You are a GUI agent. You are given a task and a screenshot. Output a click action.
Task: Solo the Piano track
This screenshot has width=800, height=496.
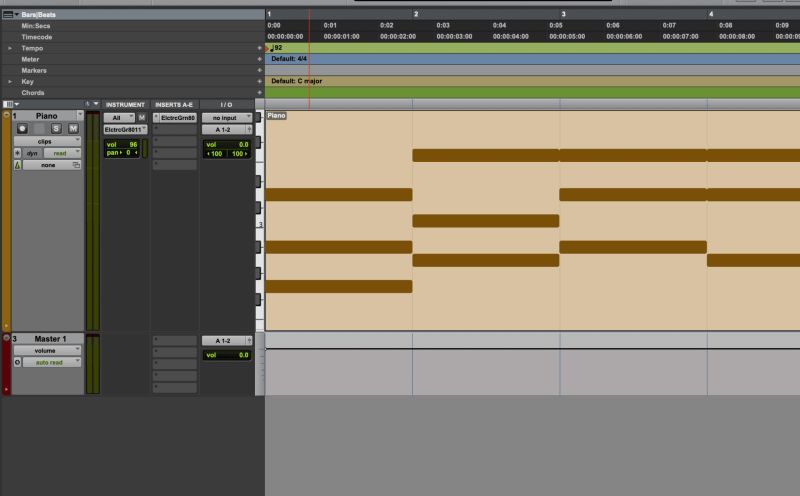click(56, 129)
